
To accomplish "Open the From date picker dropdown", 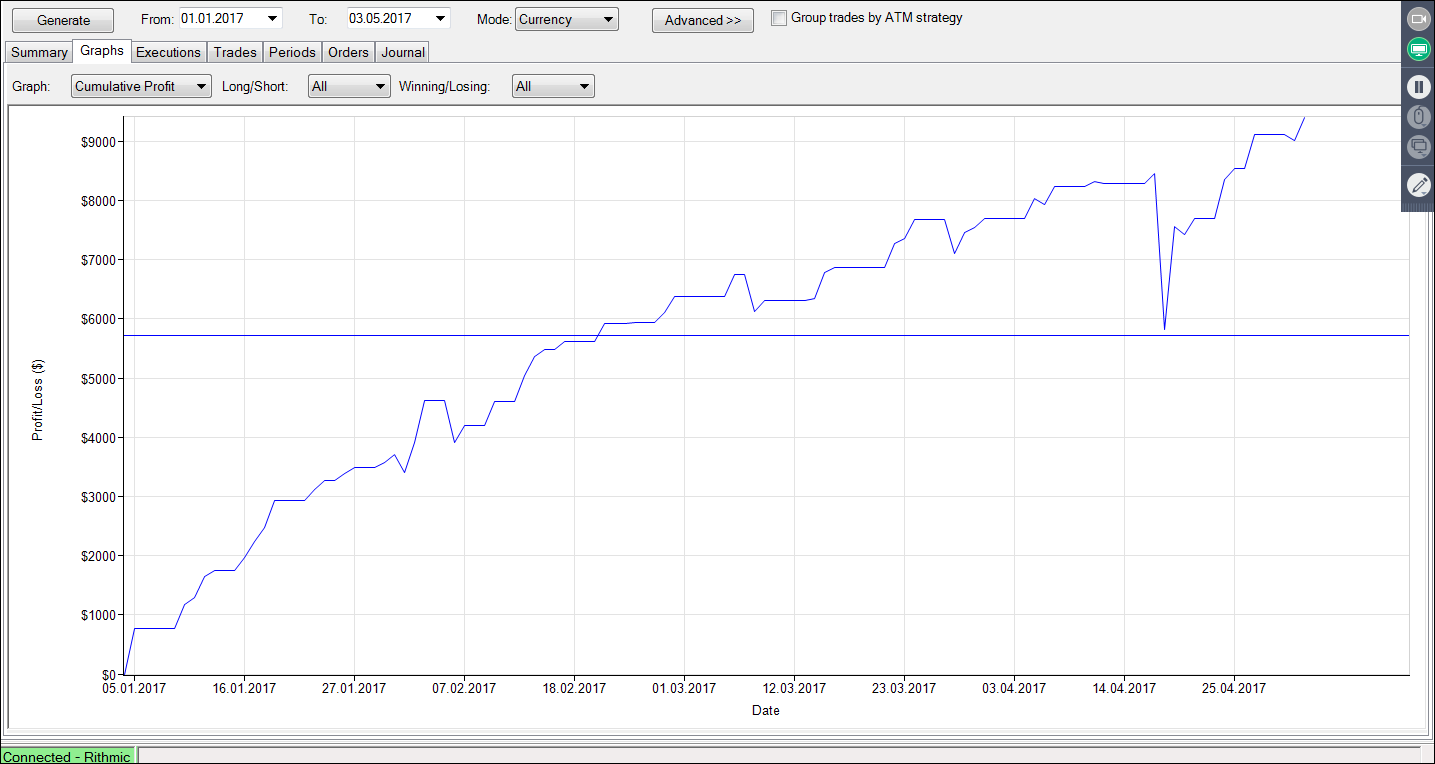I will tap(272, 18).
